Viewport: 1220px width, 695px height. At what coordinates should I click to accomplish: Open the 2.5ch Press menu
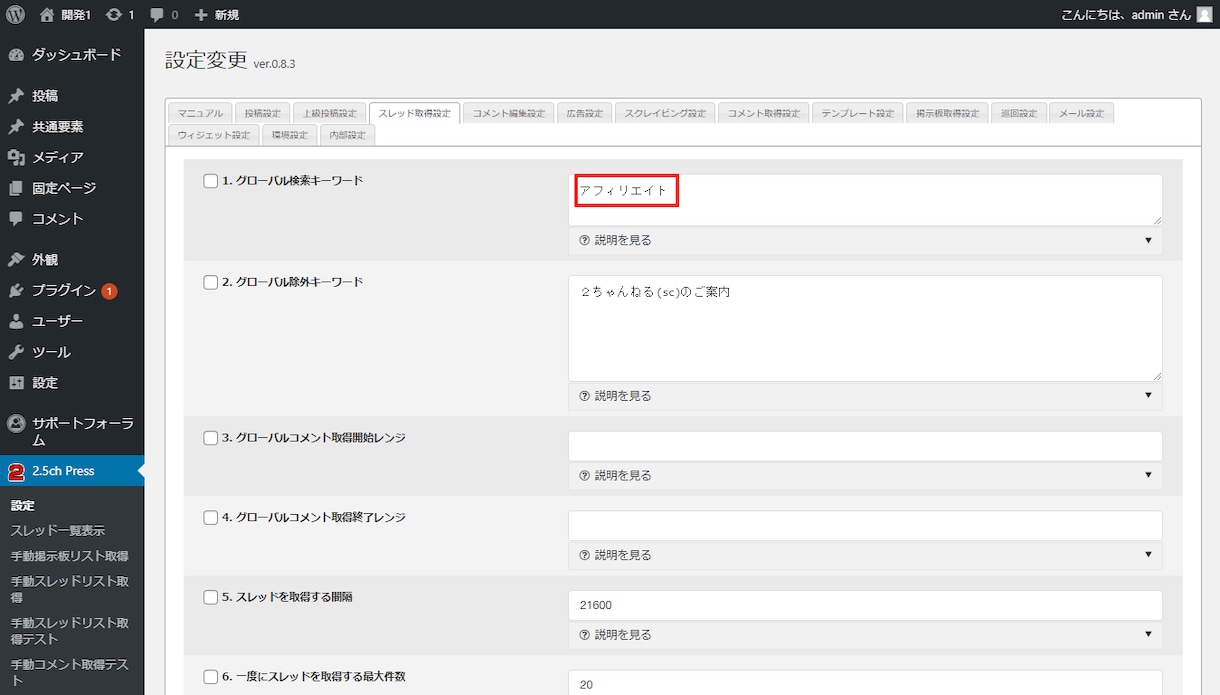click(72, 471)
